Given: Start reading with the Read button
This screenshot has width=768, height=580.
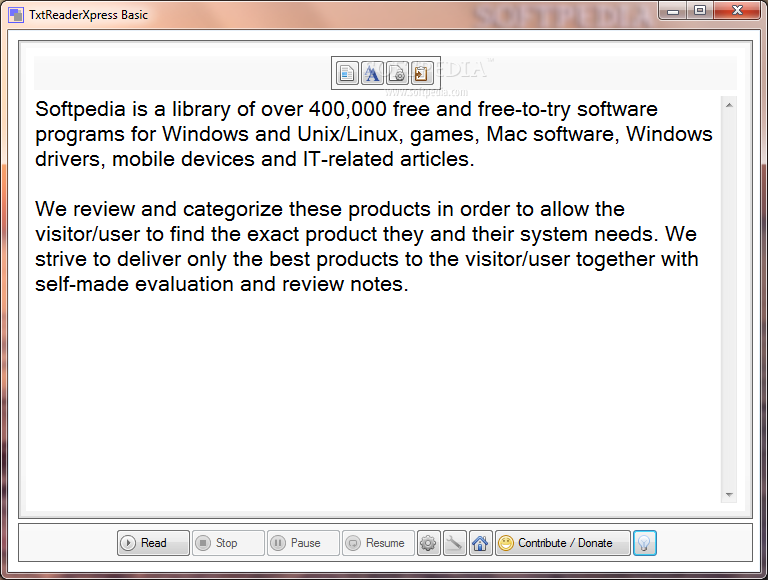Looking at the screenshot, I should tap(153, 543).
